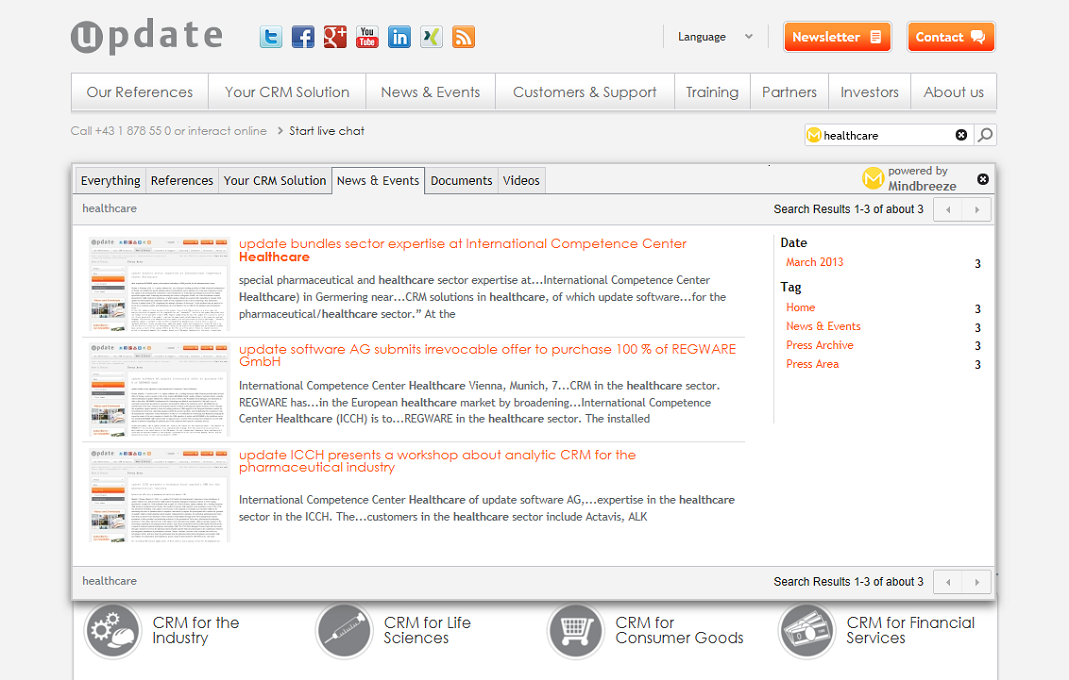
Task: Click the Contact button
Action: click(950, 37)
